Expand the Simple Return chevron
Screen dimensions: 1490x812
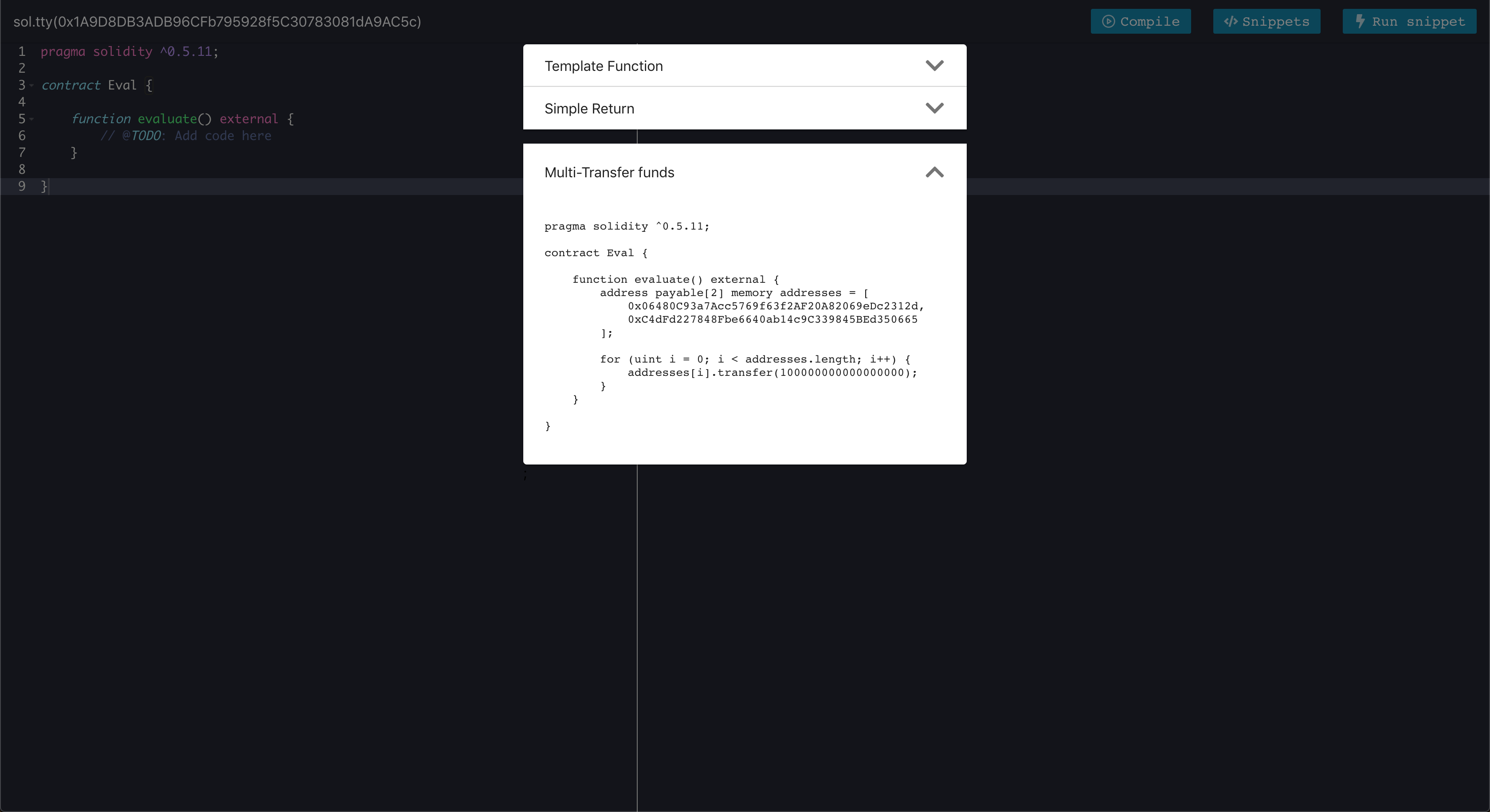(934, 108)
